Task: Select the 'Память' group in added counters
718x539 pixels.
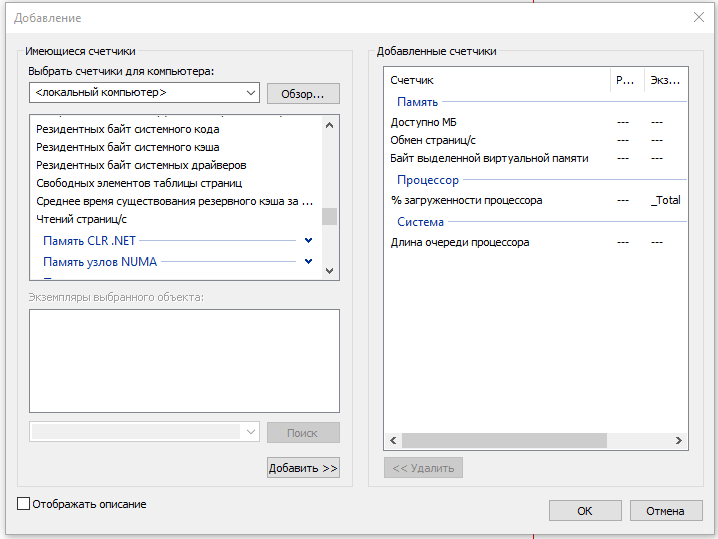Action: pyautogui.click(x=417, y=102)
